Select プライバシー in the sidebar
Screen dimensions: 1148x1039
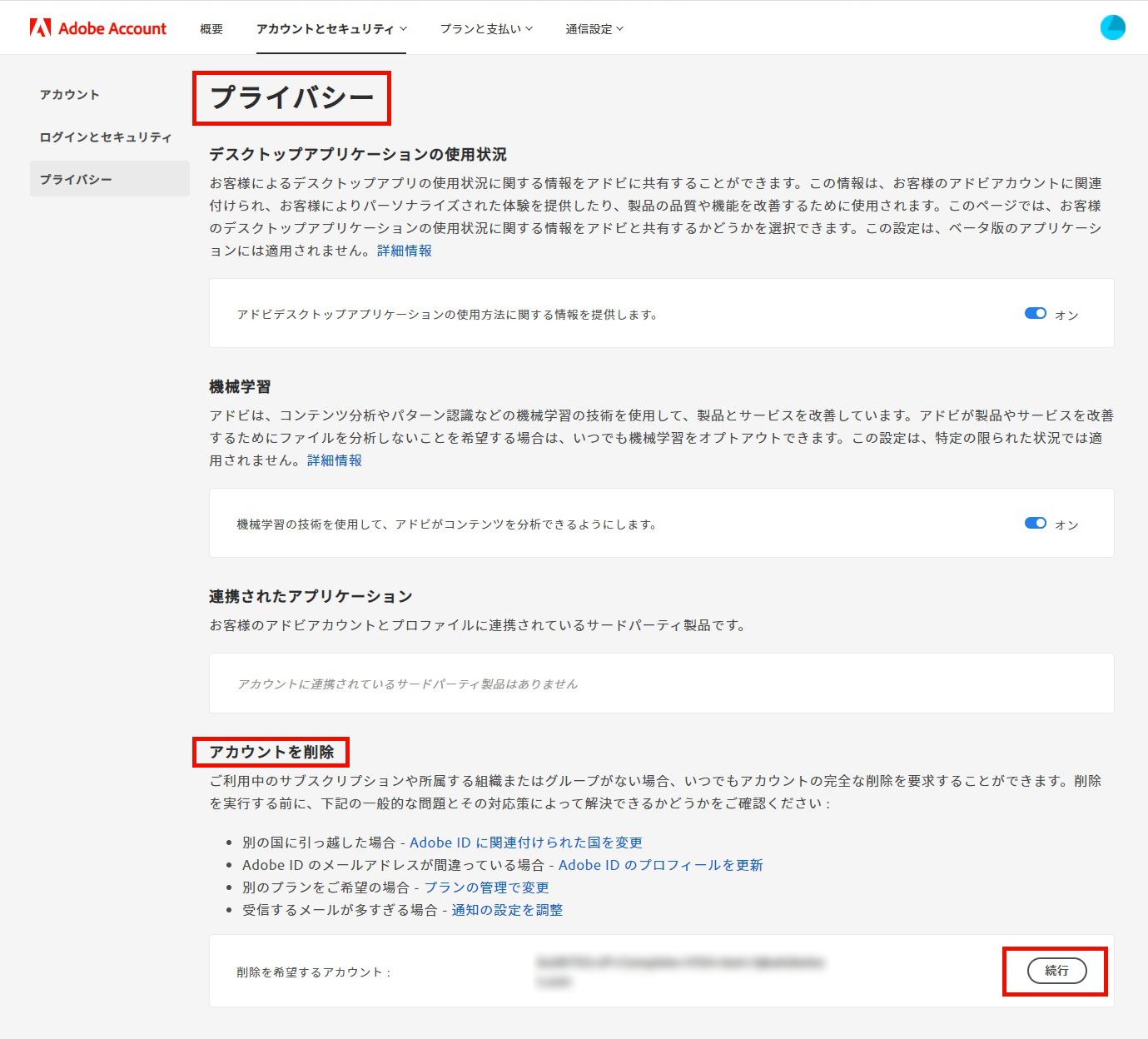coord(110,179)
